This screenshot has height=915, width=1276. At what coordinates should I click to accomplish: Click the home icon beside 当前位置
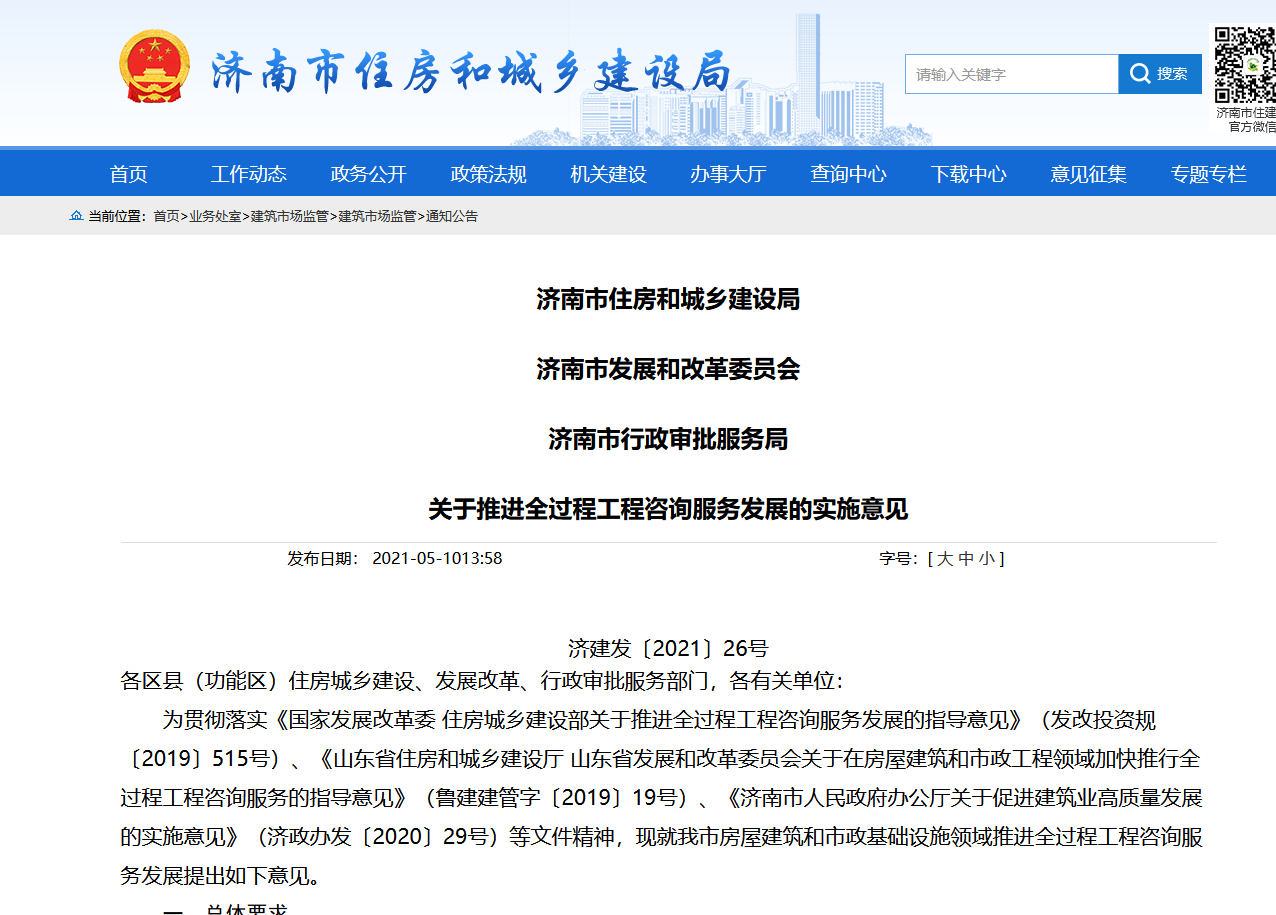coord(76,216)
